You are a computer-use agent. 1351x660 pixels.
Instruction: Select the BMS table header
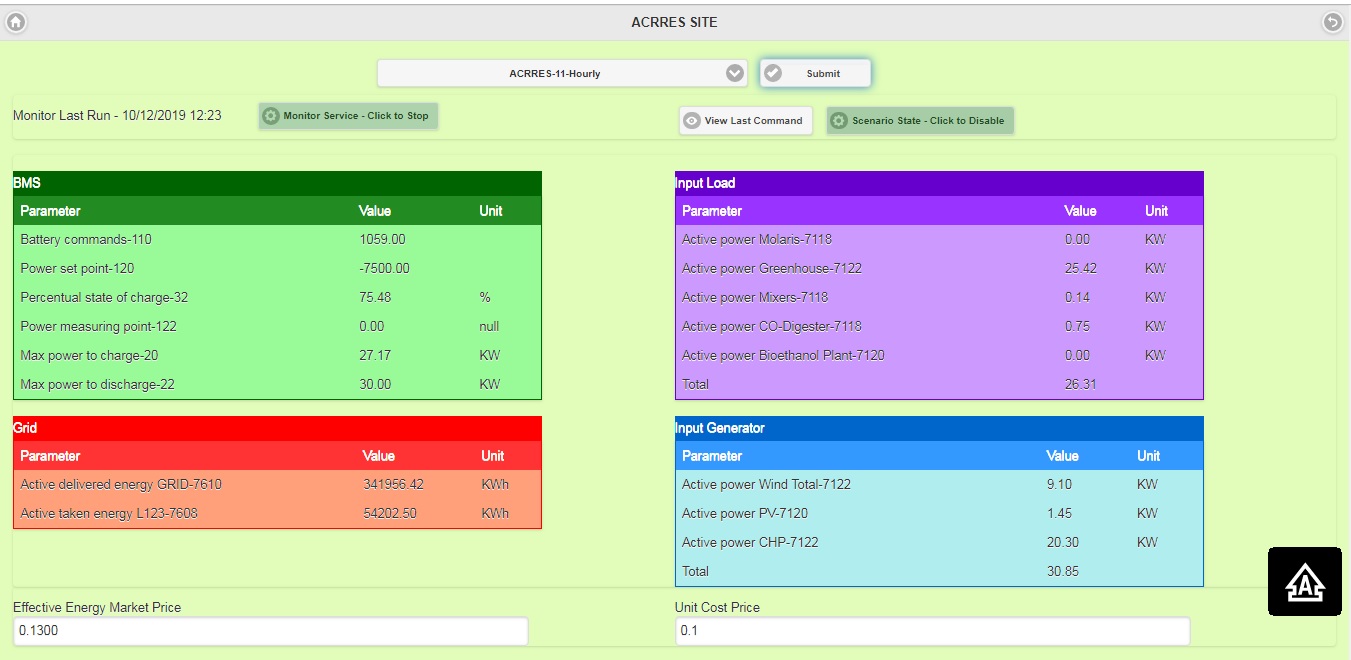[277, 184]
